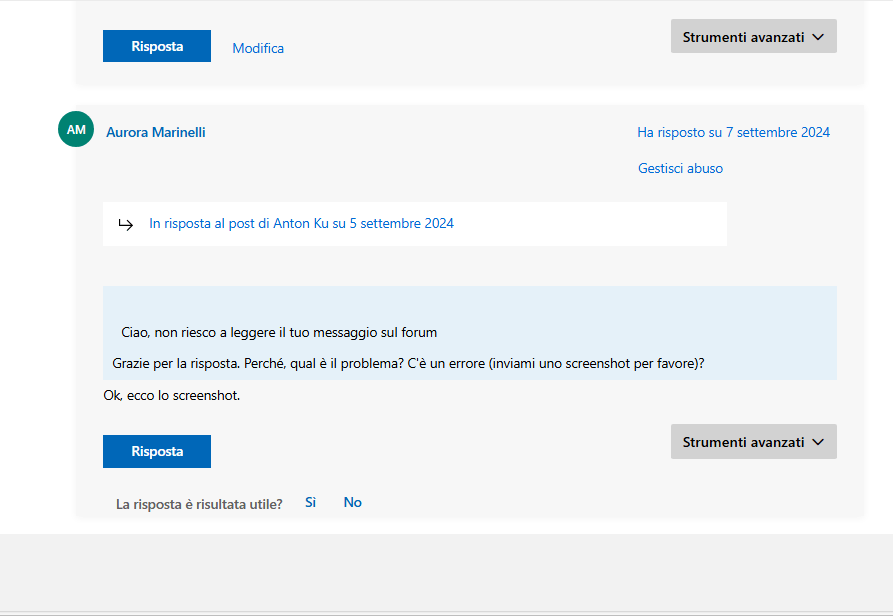Click the AM avatar circle of Aurora Marinelli
The image size is (893, 616).
pyautogui.click(x=76, y=129)
